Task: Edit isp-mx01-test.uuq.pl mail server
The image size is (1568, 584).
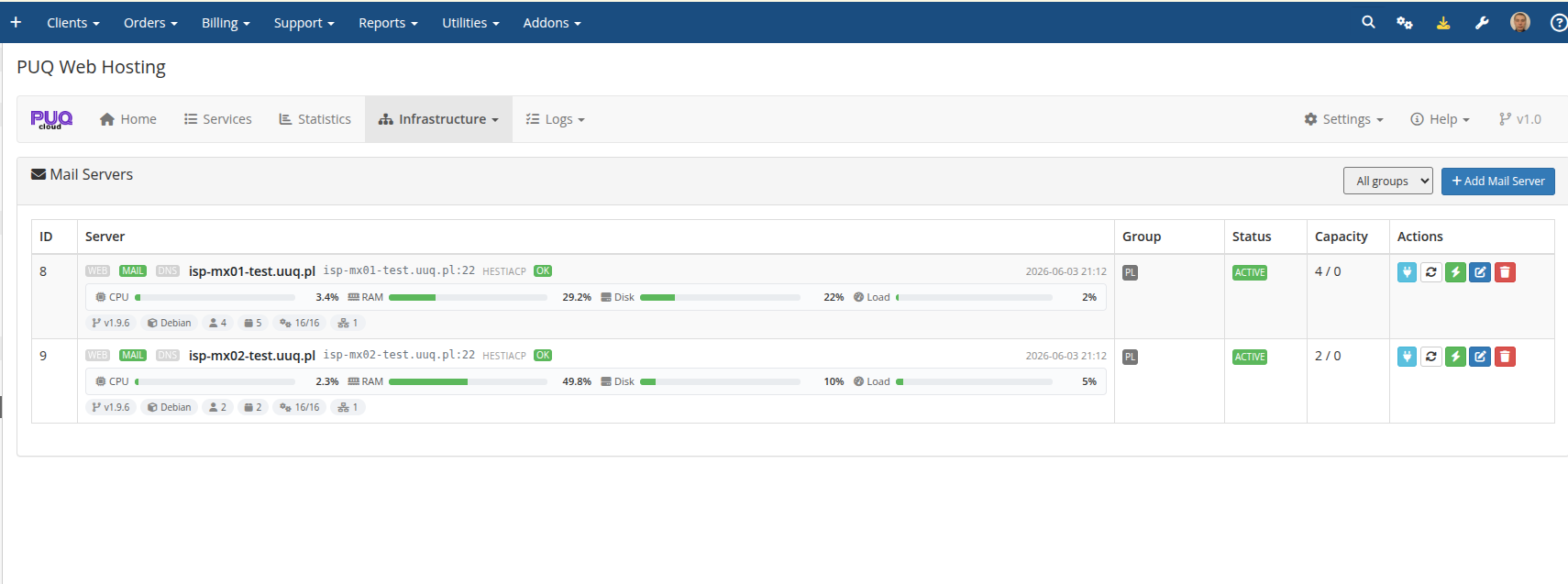Action: pyautogui.click(x=1480, y=272)
